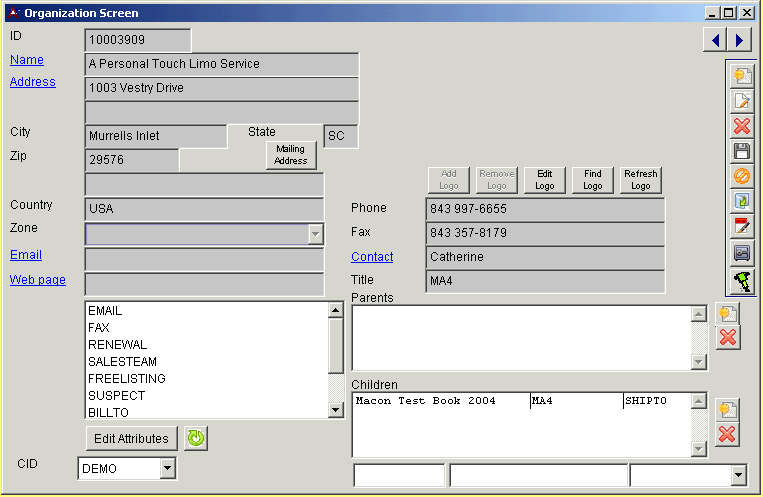The width and height of the screenshot is (763, 497).
Task: Open the dropdown below the Children list
Action: click(x=738, y=475)
